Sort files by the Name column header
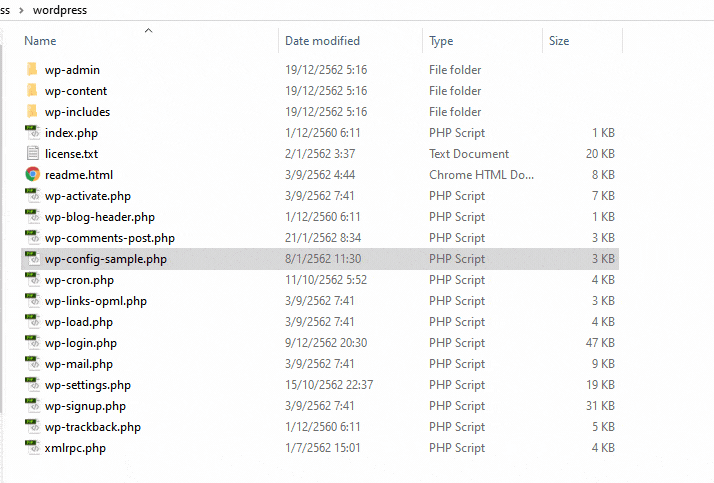The width and height of the screenshot is (714, 483). click(x=41, y=41)
